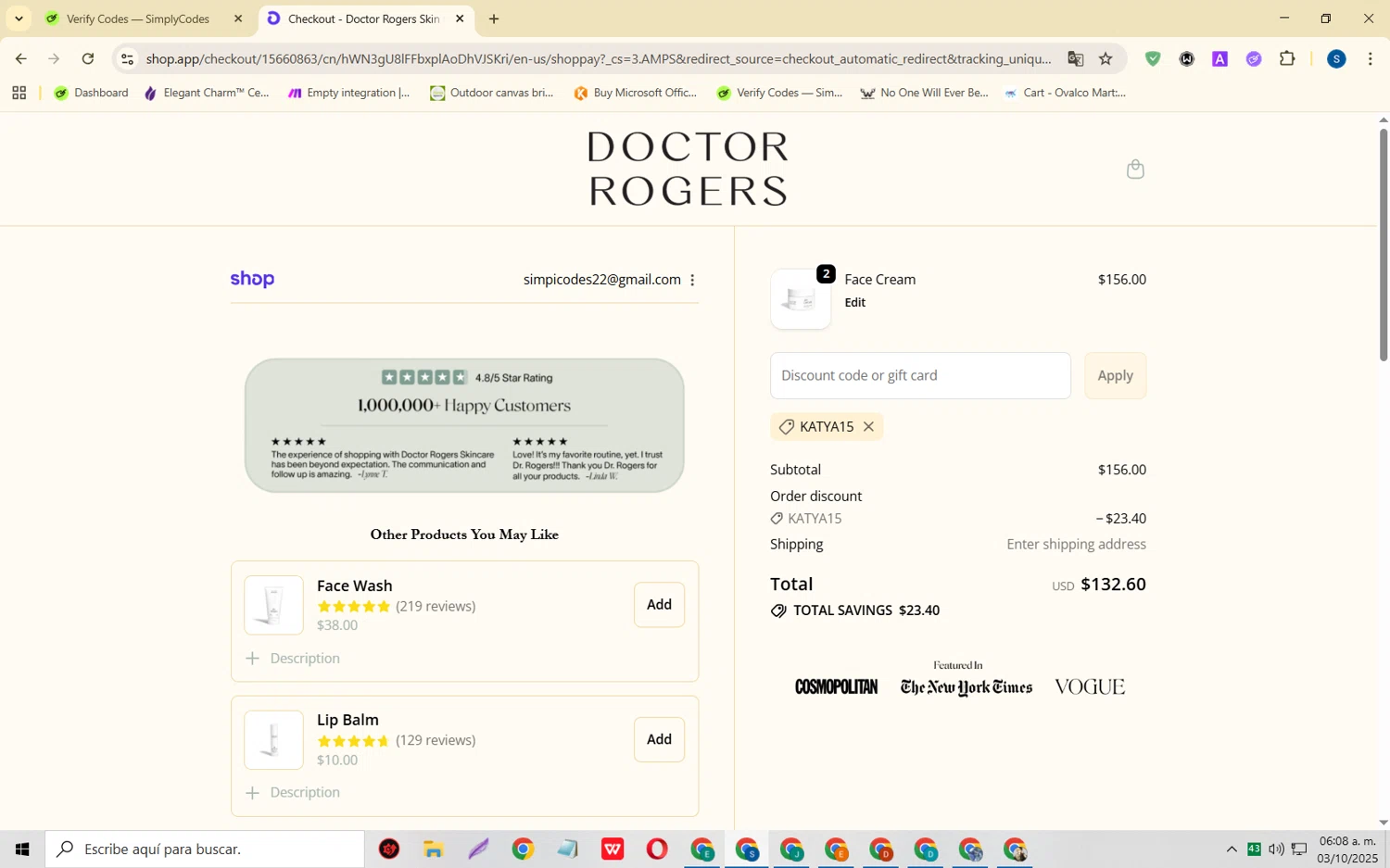1390x868 pixels.
Task: Open the Chrome profile avatar
Action: point(1336,58)
